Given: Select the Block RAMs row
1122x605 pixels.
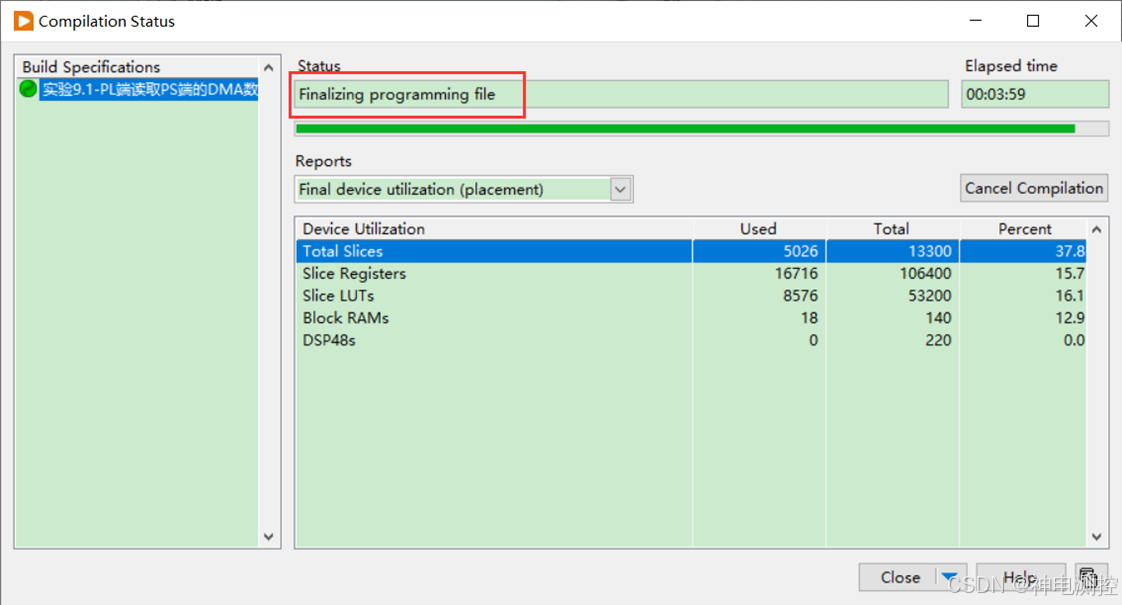Looking at the screenshot, I should point(691,318).
